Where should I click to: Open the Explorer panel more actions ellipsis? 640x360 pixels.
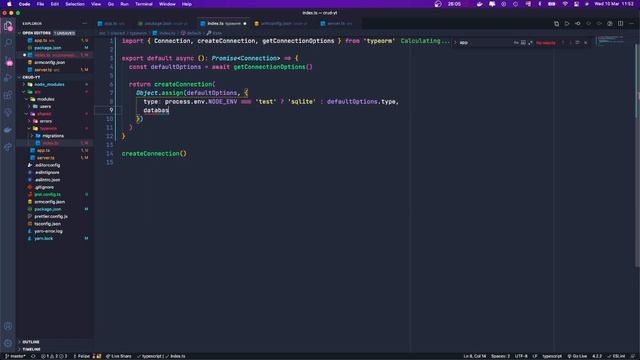pyautogui.click(x=84, y=24)
